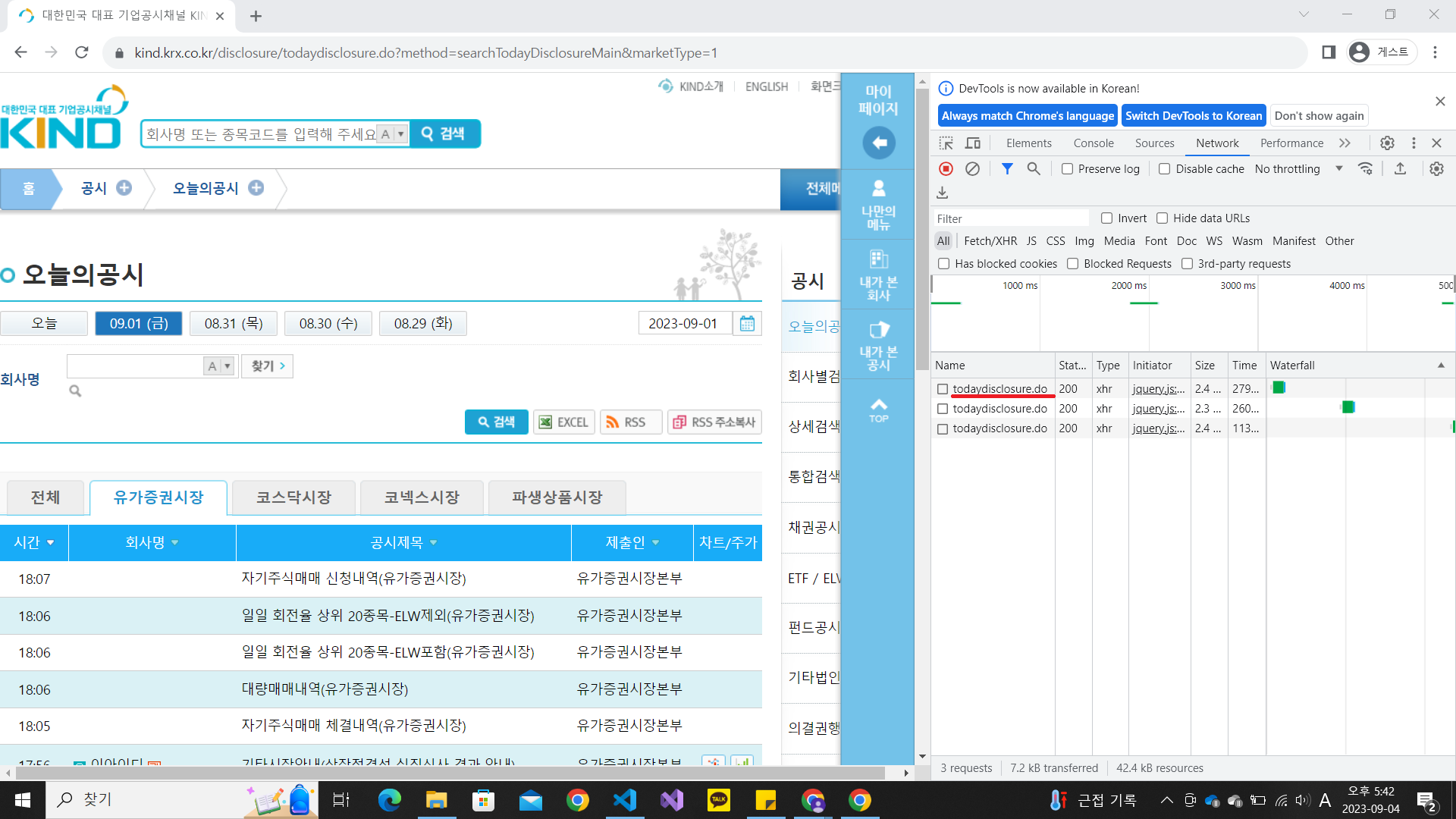Check the Disable cache checkbox
The width and height of the screenshot is (1456, 819).
1164,169
